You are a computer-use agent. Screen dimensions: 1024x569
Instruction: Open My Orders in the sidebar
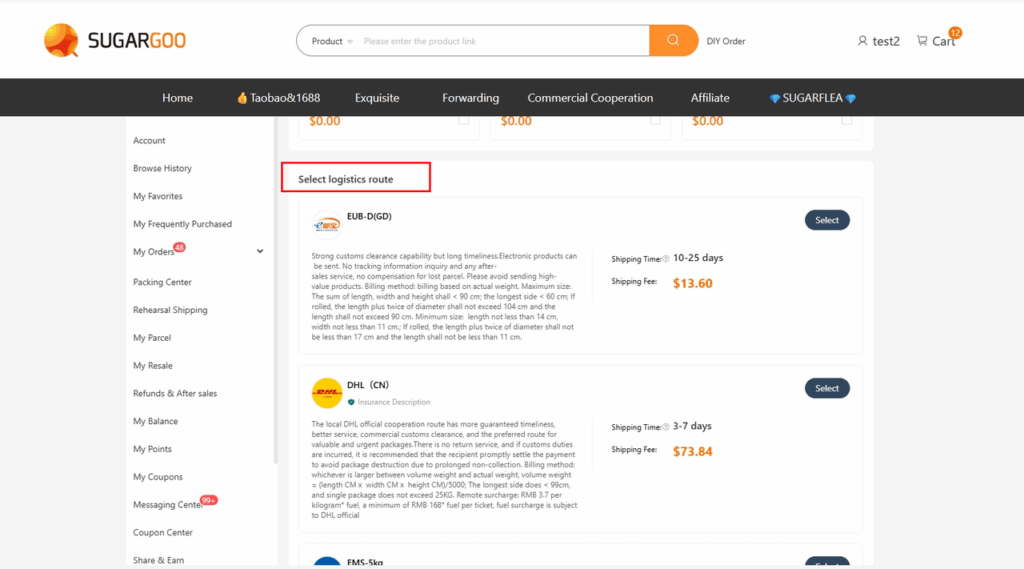(153, 252)
